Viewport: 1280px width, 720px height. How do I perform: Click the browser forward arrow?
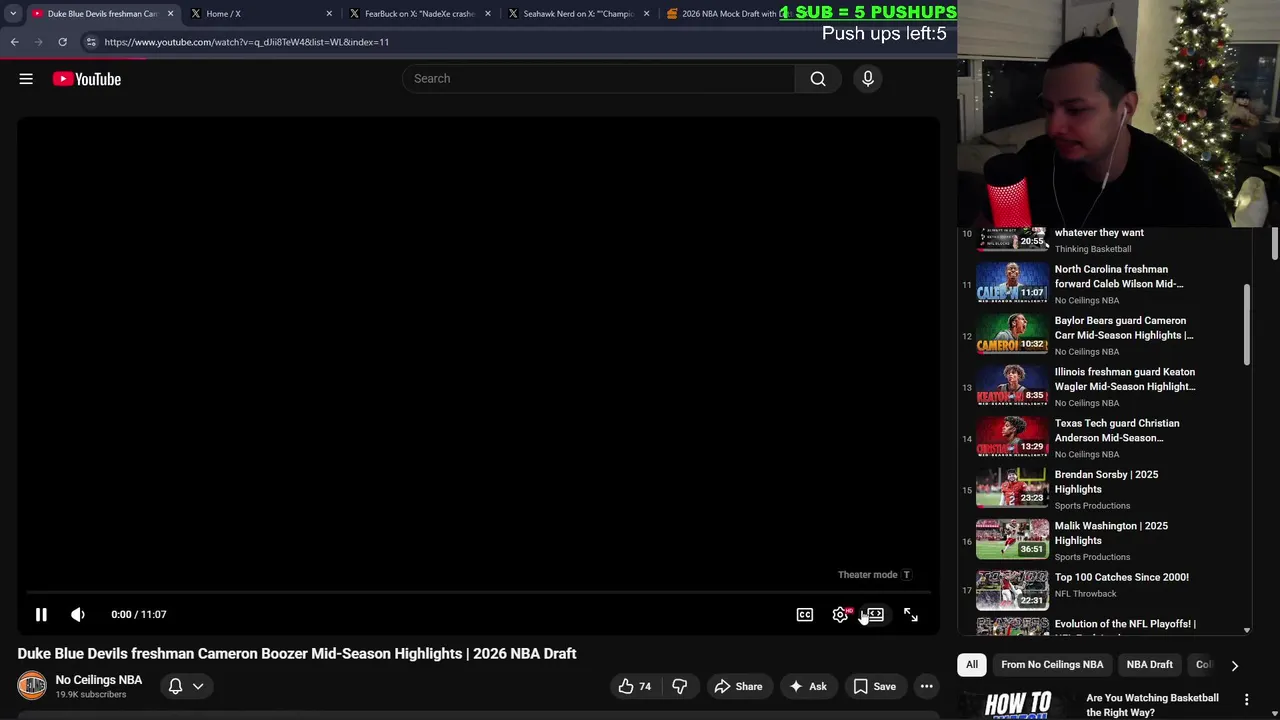tap(38, 42)
